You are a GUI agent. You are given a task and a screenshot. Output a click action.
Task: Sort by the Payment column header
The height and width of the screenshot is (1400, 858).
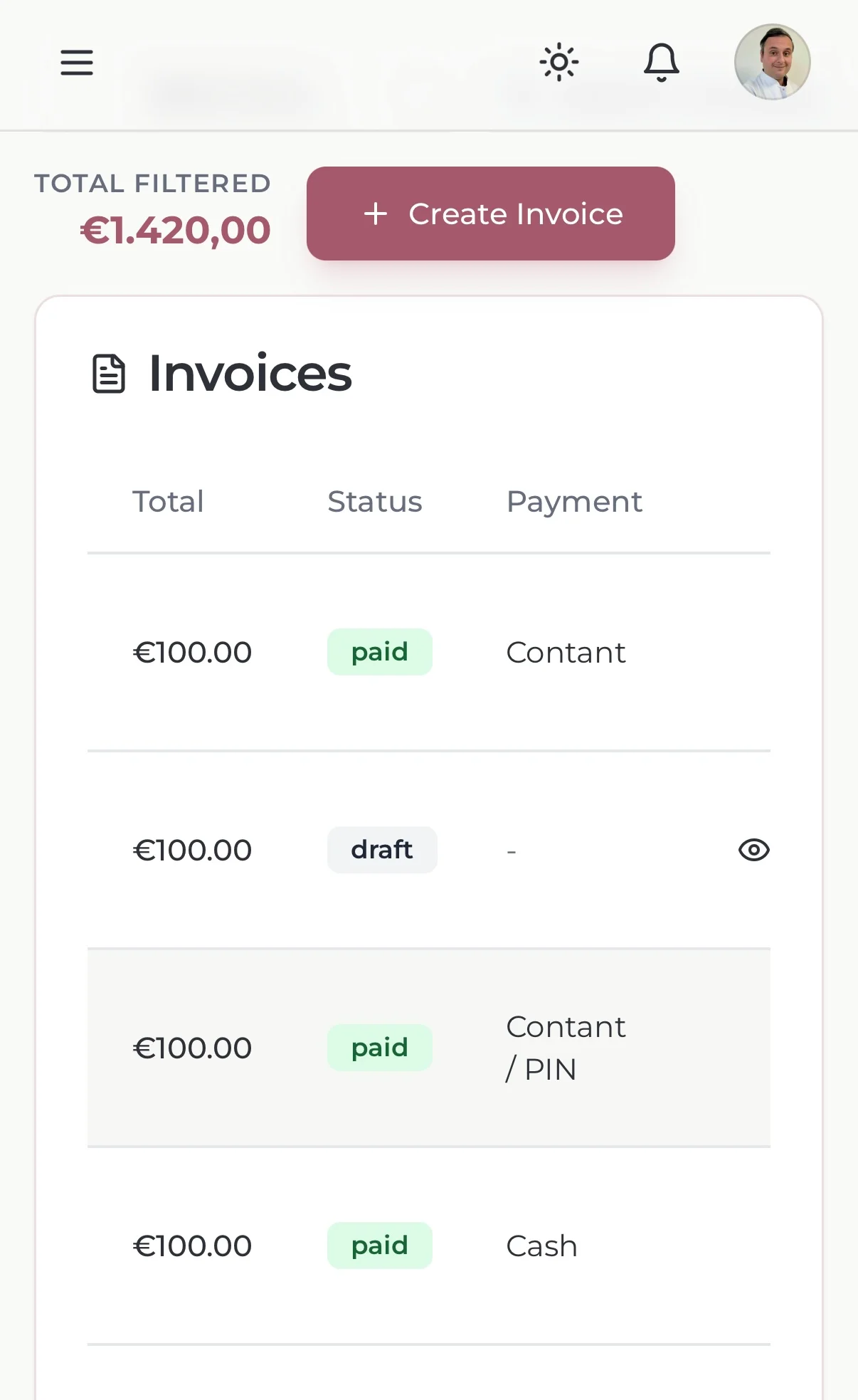(574, 502)
